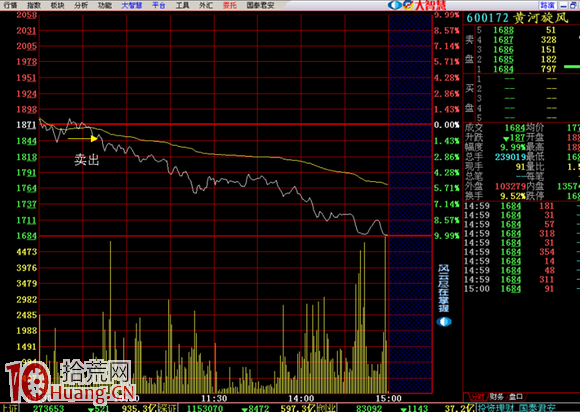Switch to the 财务 tab
Image resolution: width=580 pixels, height=412 pixels.
tap(496, 397)
